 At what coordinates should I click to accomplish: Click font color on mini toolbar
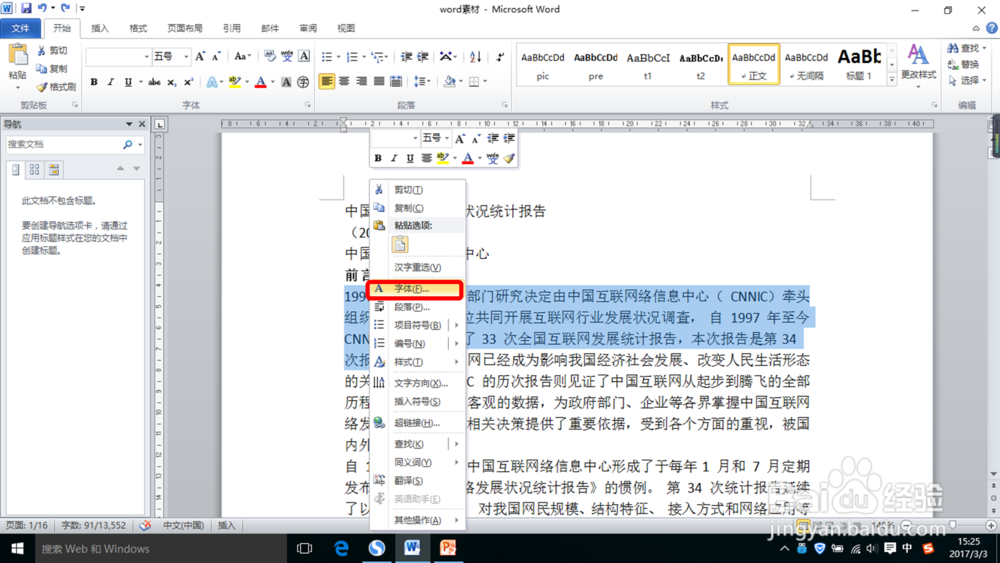[468, 158]
